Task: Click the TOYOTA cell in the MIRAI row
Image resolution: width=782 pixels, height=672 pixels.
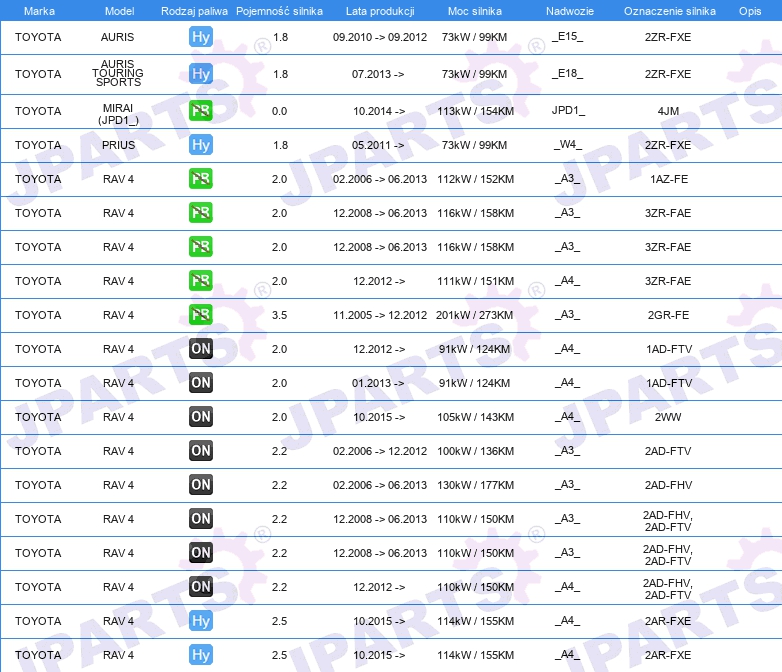Action: (38, 111)
